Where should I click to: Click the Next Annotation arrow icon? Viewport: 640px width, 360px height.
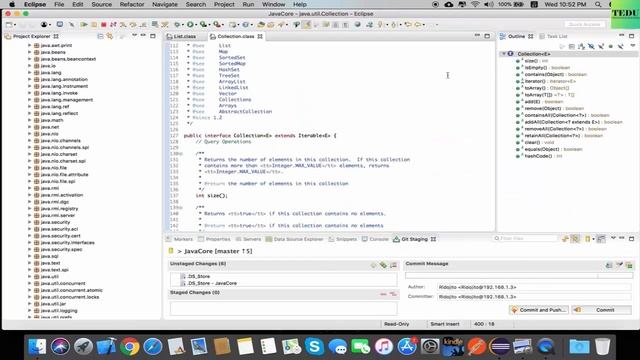click(x=380, y=25)
